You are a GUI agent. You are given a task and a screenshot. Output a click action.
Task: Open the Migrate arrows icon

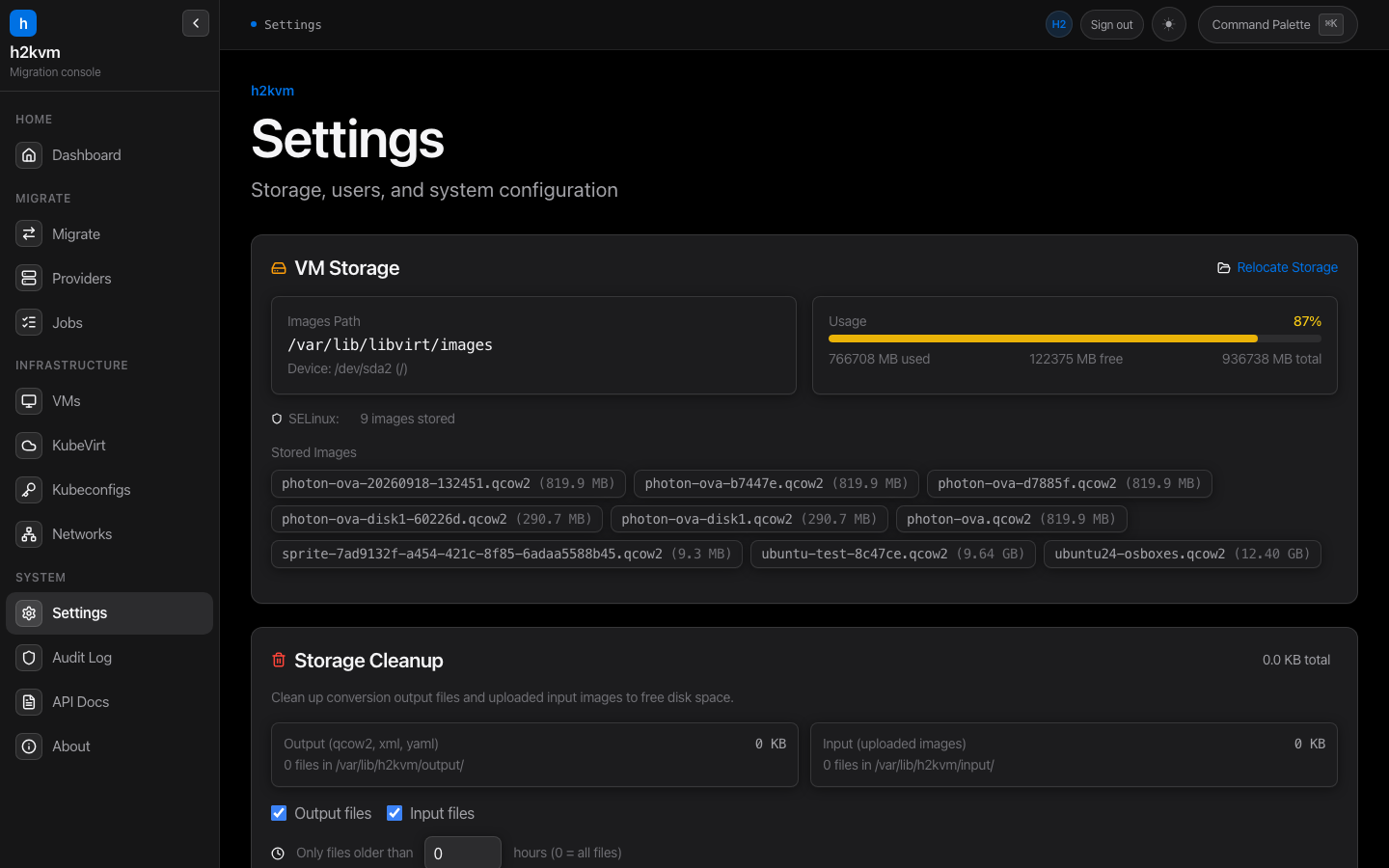click(x=29, y=234)
